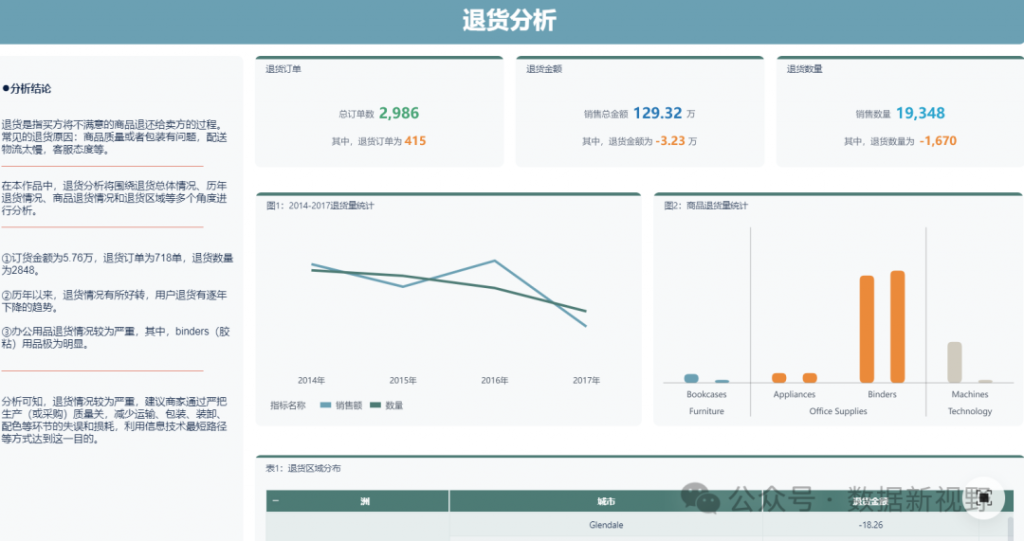Click the grey Machines bar
The width and height of the screenshot is (1024, 541).
coord(955,362)
